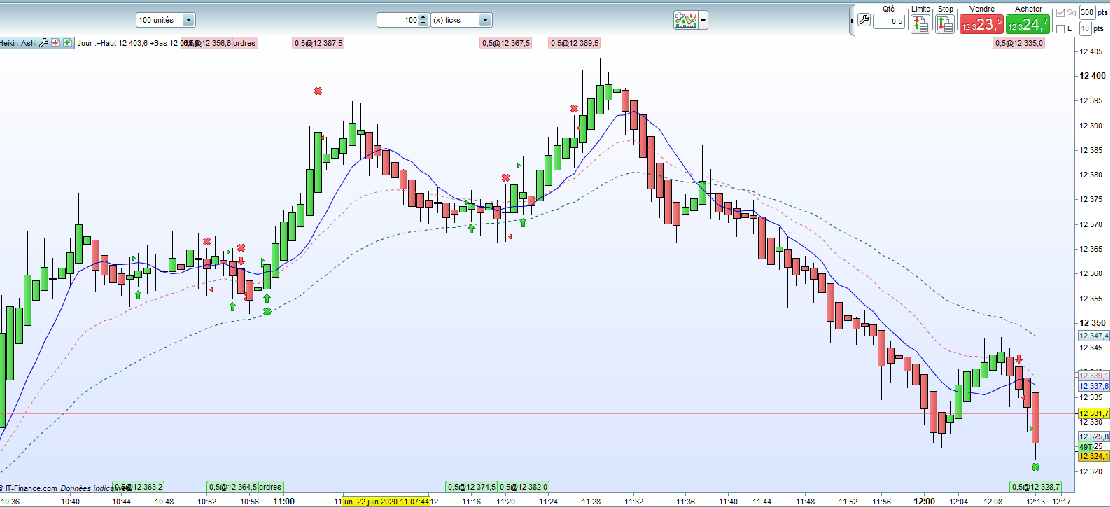This screenshot has height=507, width=1110.
Task: Expand the arrow beside indicator chart icon
Action: click(703, 20)
